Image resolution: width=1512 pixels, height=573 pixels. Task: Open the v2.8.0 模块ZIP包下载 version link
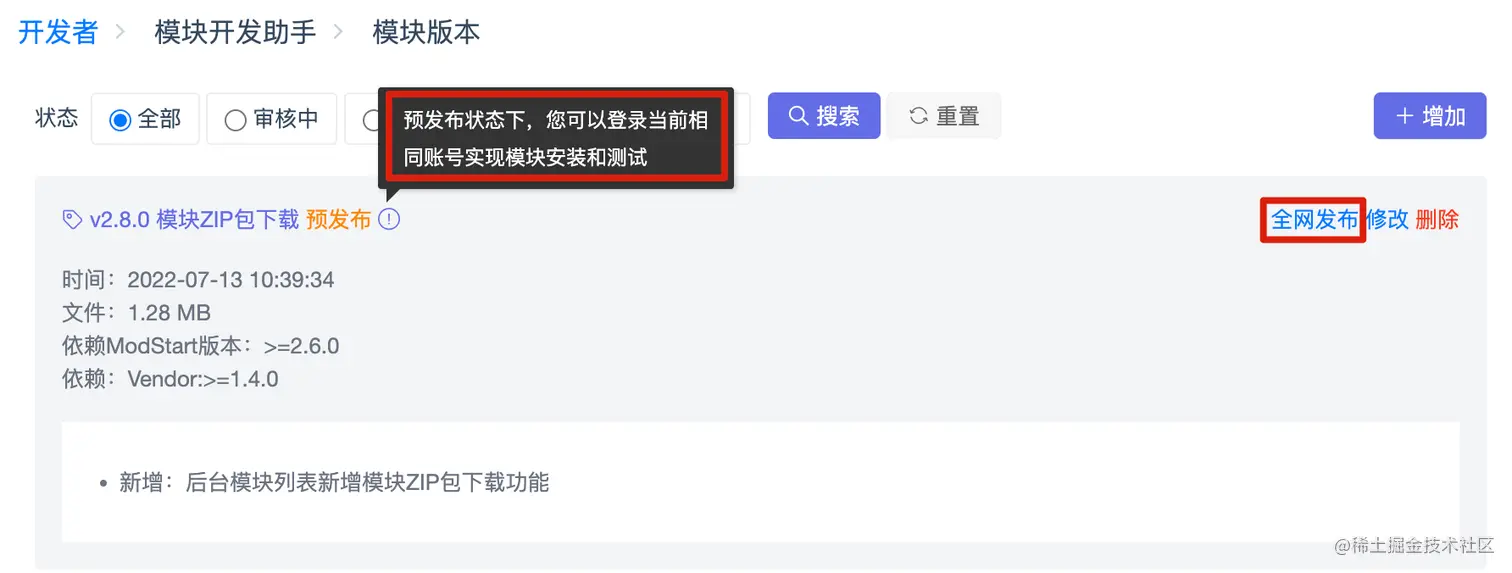[x=194, y=220]
